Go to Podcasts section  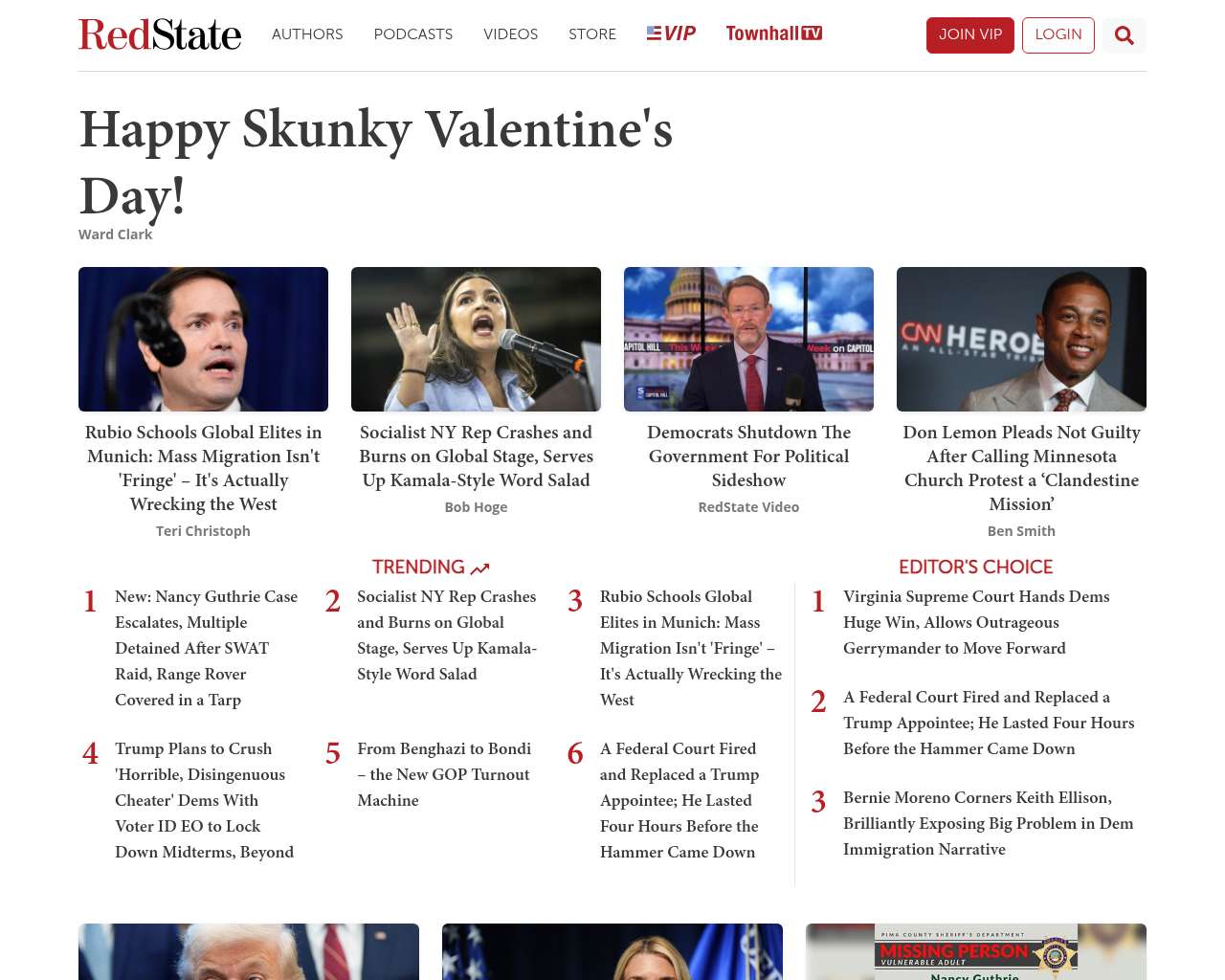click(413, 34)
